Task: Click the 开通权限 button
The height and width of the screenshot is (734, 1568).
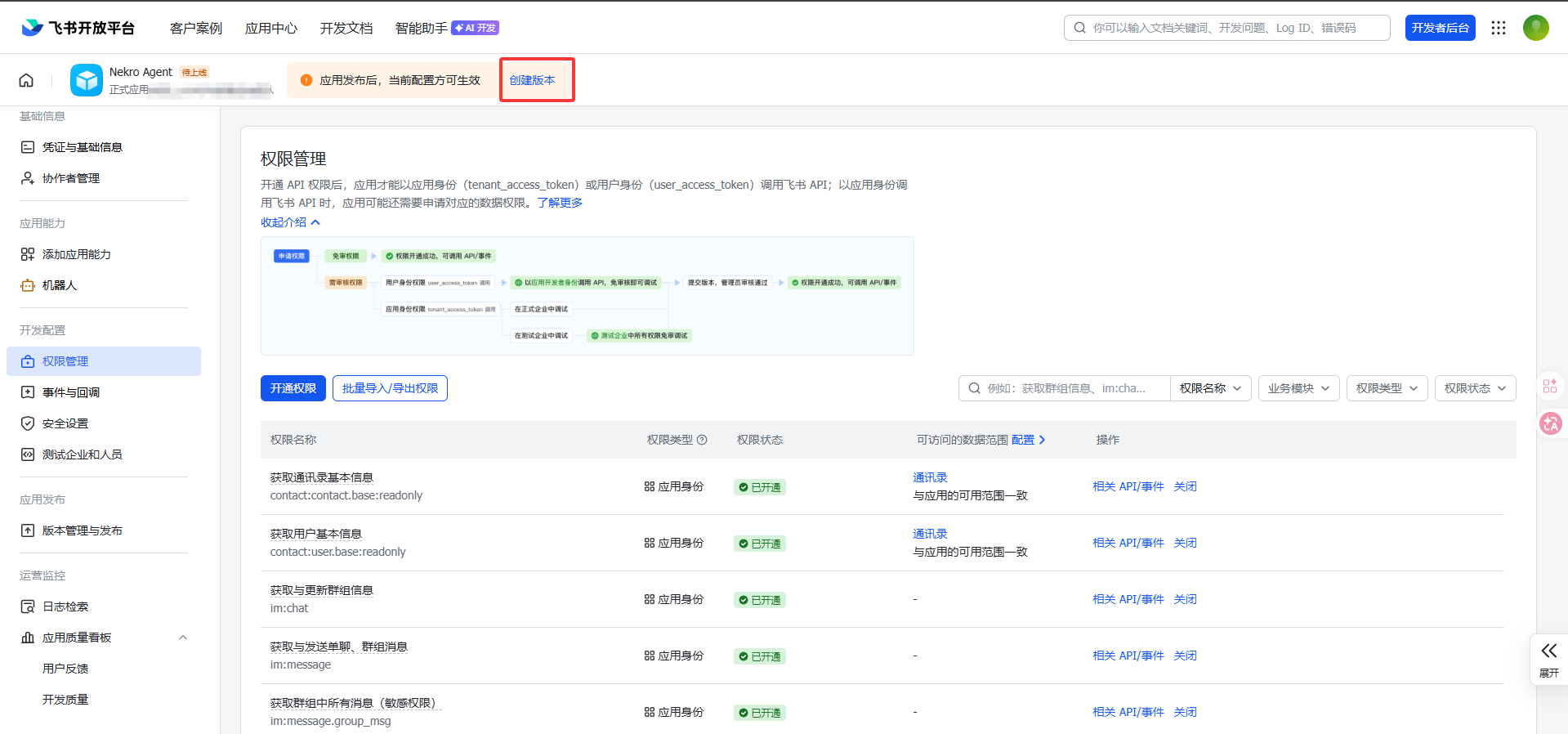Action: pos(293,388)
